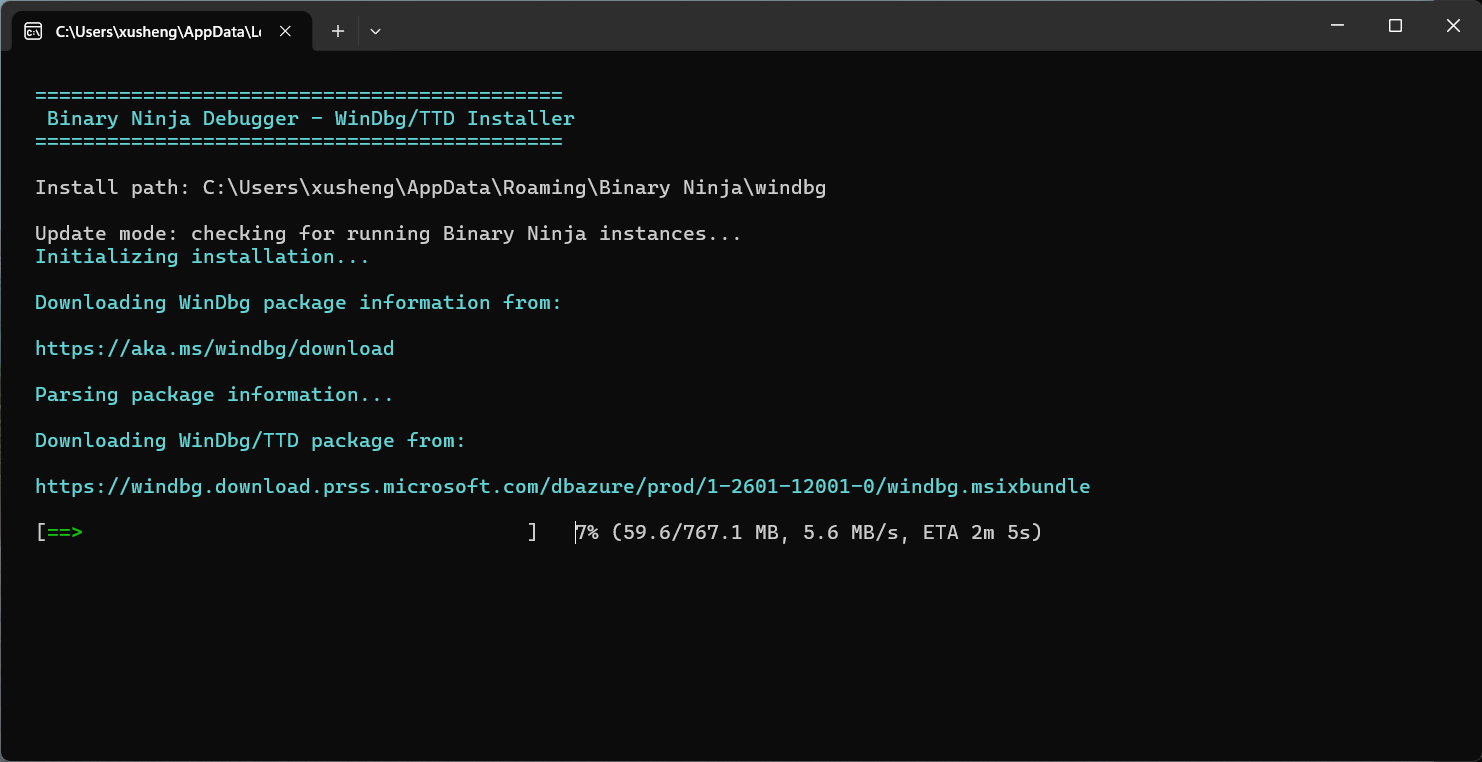Click the windbg.msixbundle download URL
This screenshot has height=762, width=1482.
point(562,486)
